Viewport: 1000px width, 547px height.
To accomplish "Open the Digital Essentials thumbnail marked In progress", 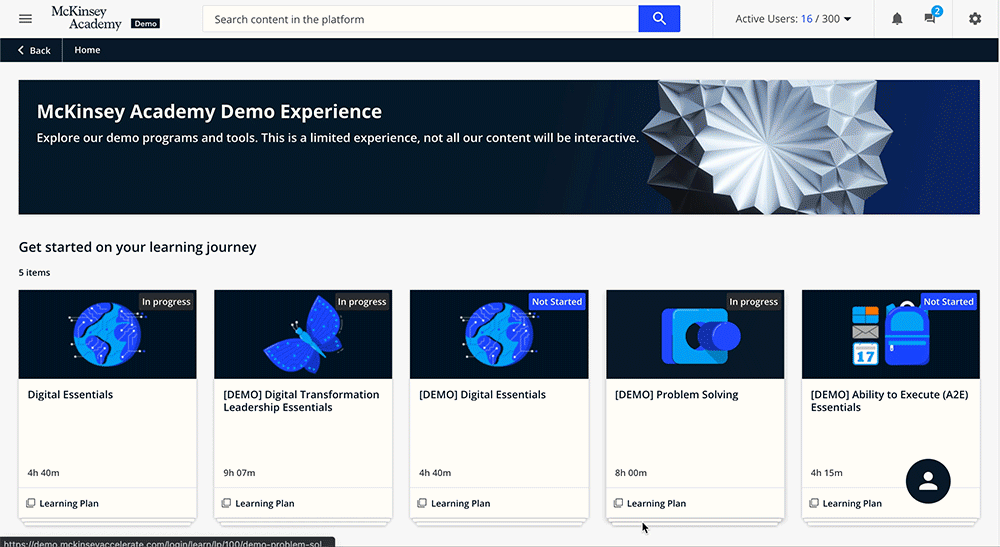I will coord(106,334).
